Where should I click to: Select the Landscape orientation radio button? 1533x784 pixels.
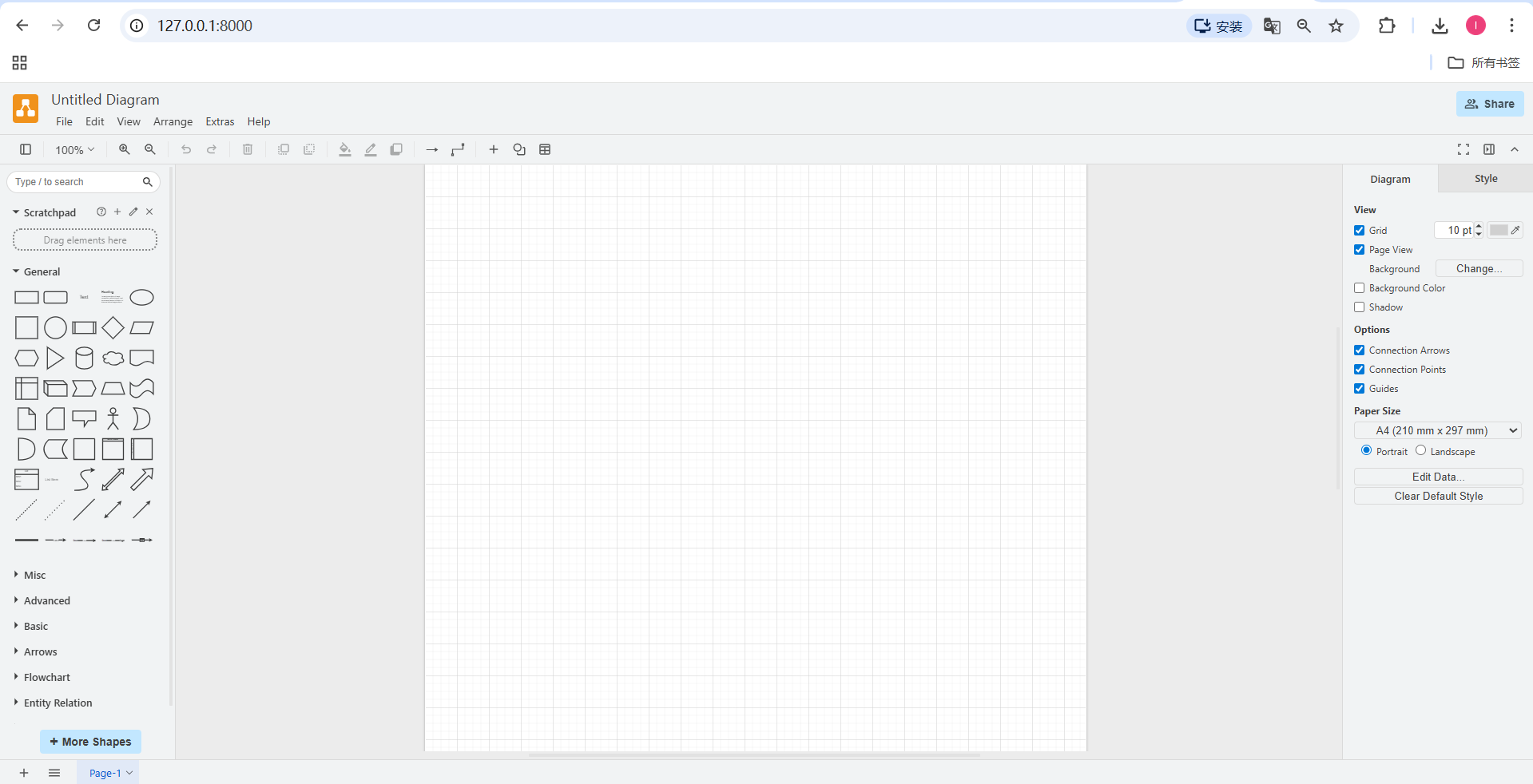pos(1420,451)
